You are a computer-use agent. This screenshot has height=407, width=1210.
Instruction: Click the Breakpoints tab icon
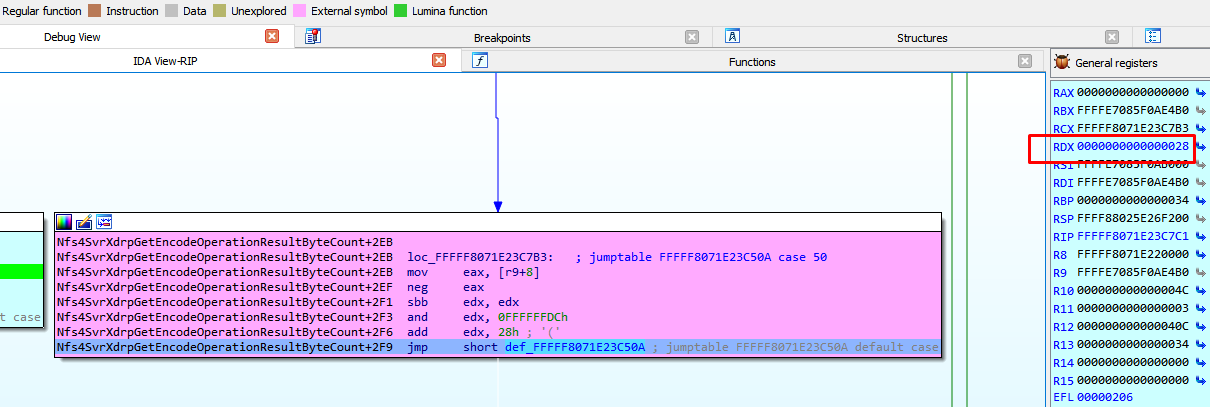(312, 37)
